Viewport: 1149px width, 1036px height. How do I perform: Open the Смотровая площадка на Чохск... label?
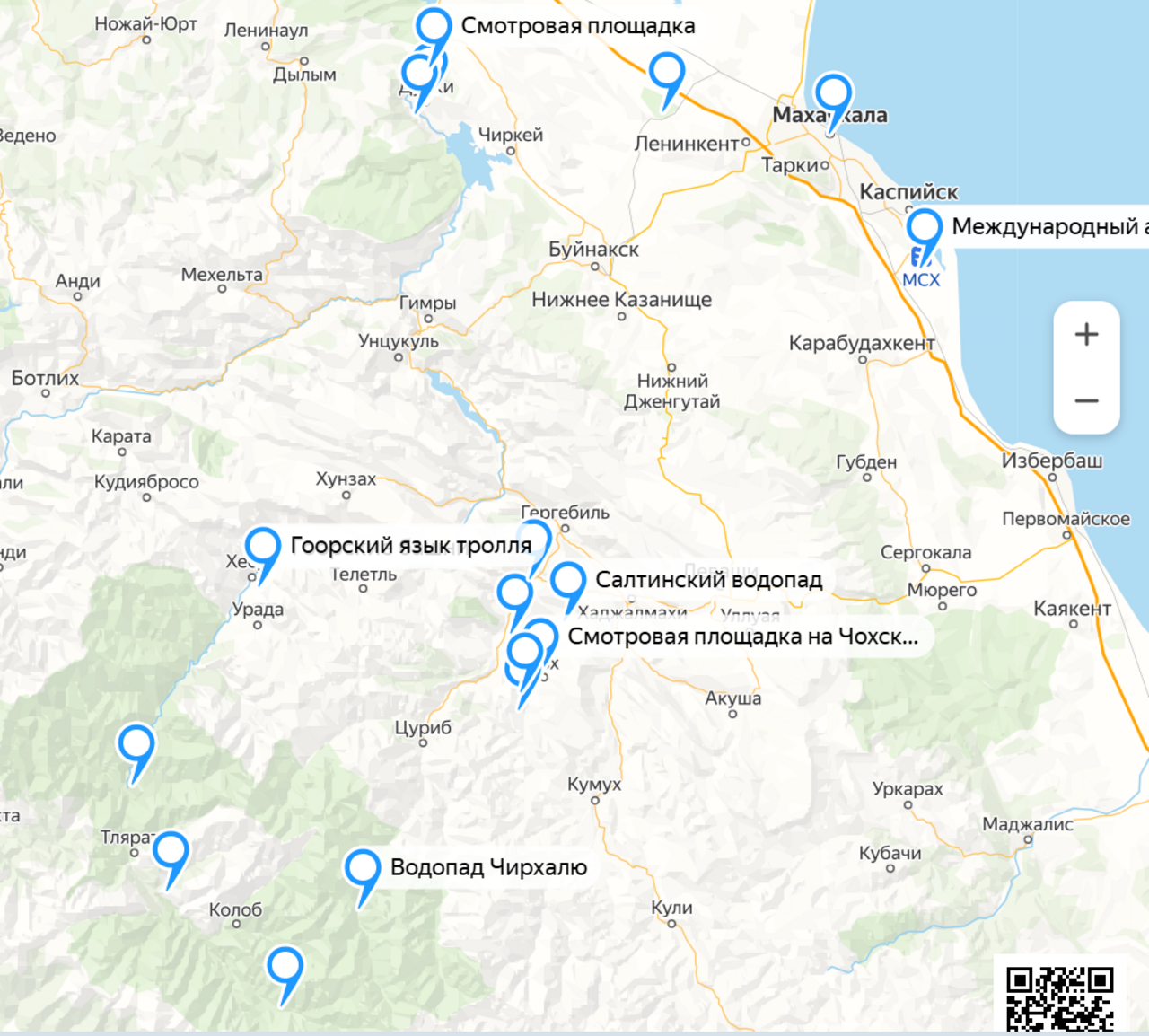click(x=742, y=637)
